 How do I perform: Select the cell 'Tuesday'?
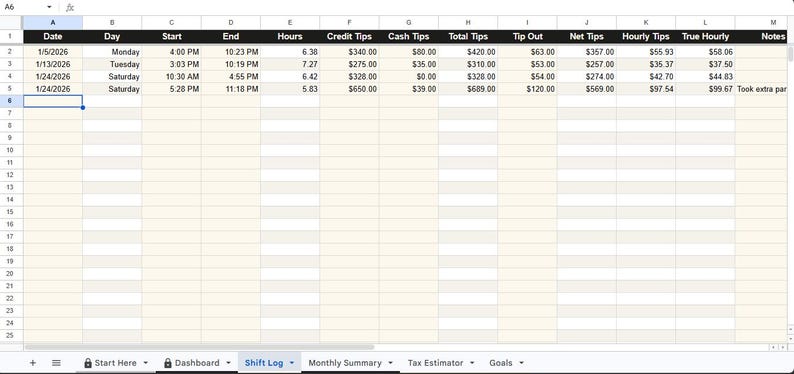pyautogui.click(x=112, y=64)
